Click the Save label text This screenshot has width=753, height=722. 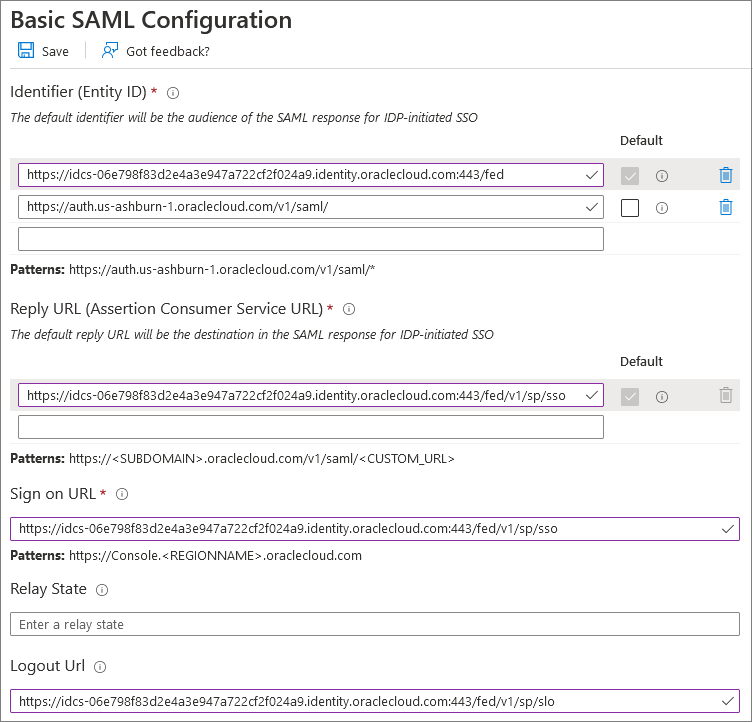point(55,51)
